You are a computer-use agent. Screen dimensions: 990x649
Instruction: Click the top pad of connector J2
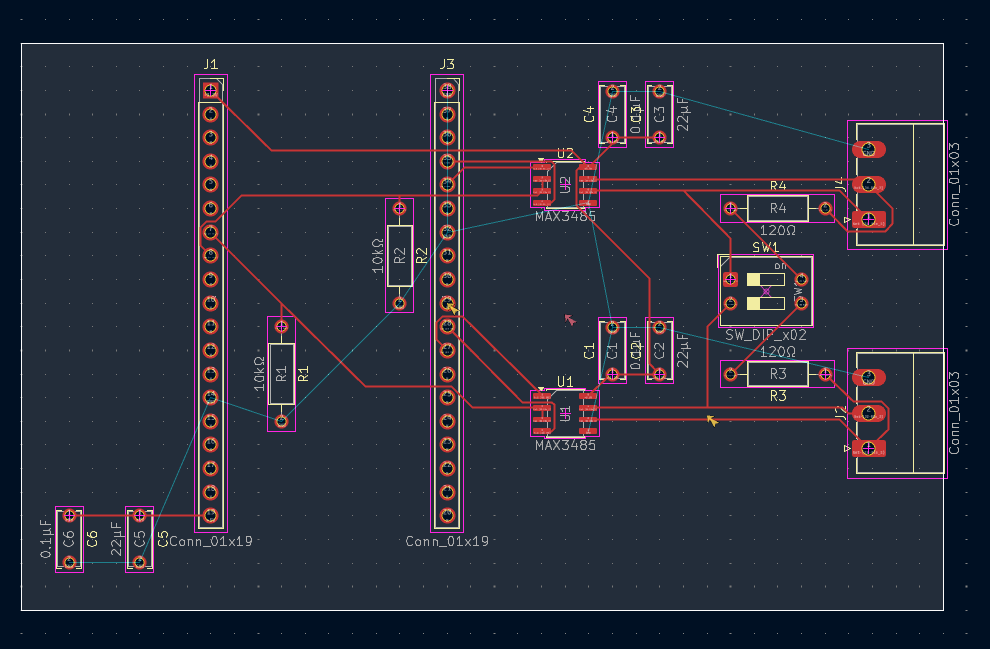click(x=869, y=378)
